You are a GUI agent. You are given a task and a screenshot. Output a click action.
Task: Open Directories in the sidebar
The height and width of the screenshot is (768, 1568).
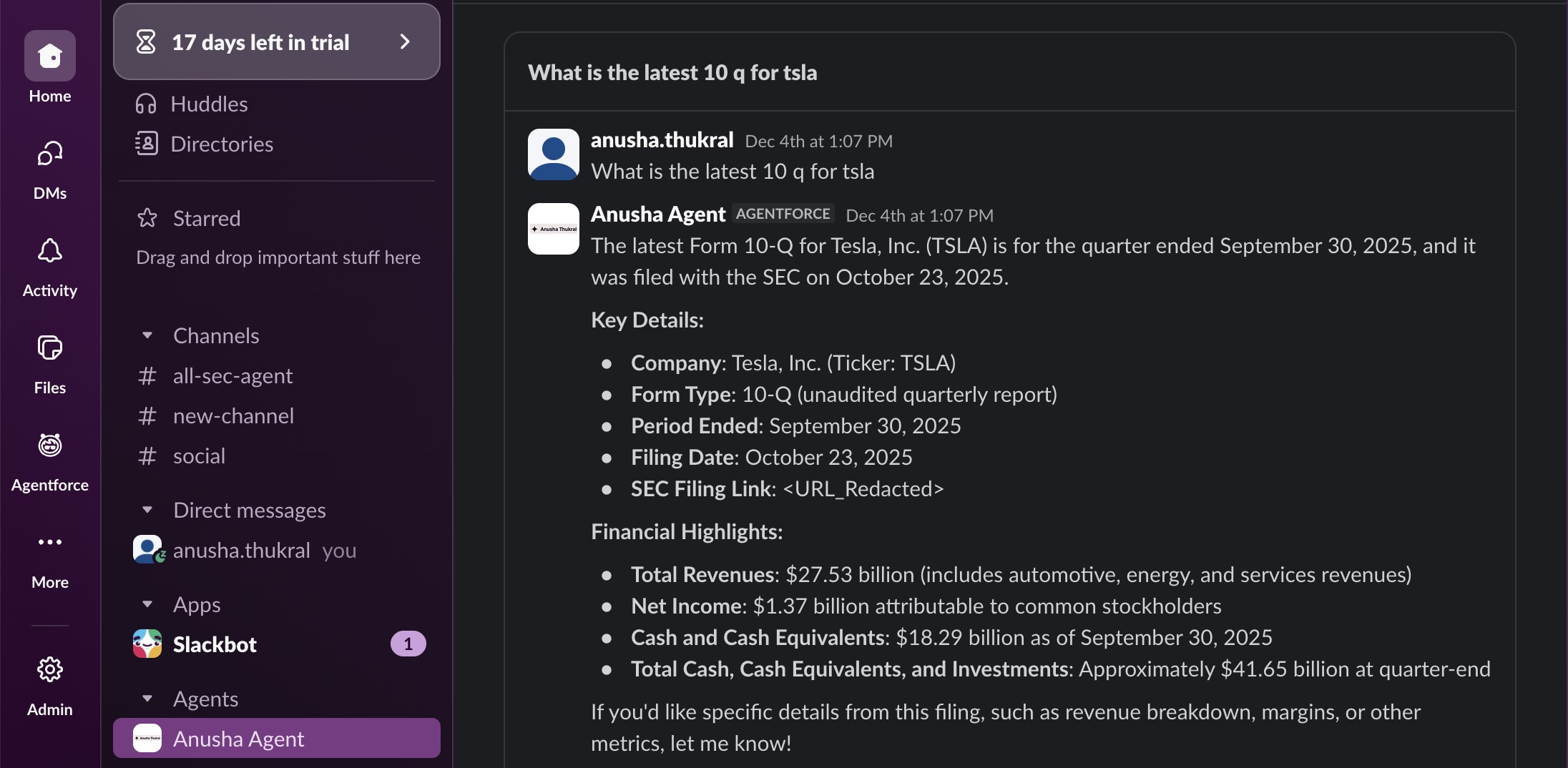[222, 144]
